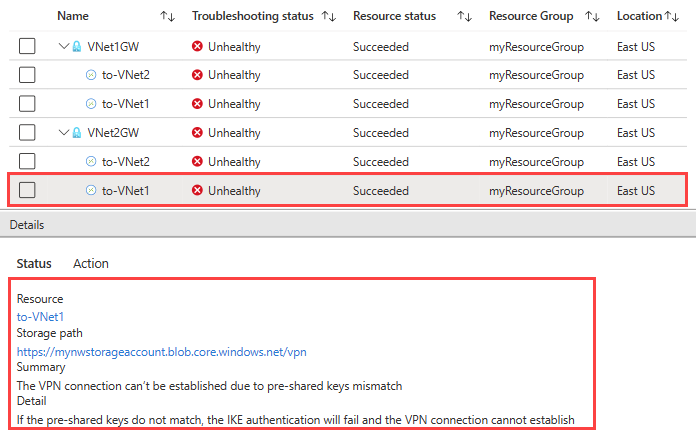Sort by Location column arrows
Screen dimensions: 696x434
click(x=672, y=16)
